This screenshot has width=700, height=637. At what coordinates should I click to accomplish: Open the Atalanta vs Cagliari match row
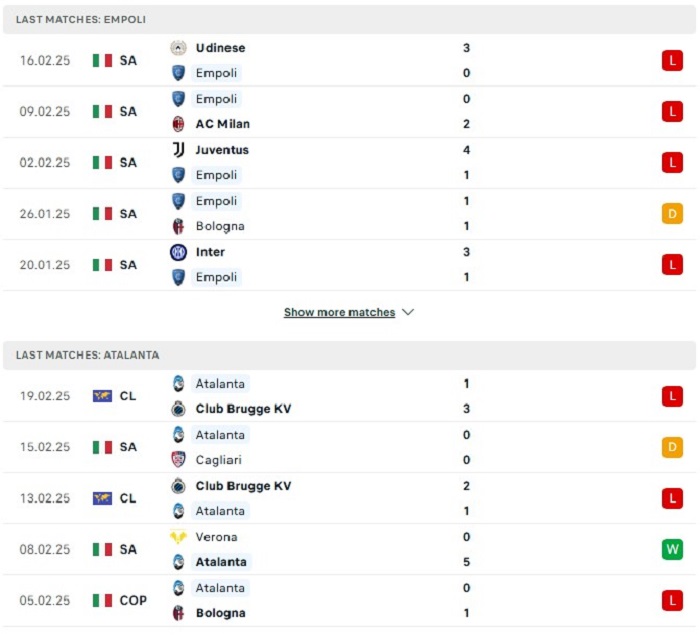(350, 447)
